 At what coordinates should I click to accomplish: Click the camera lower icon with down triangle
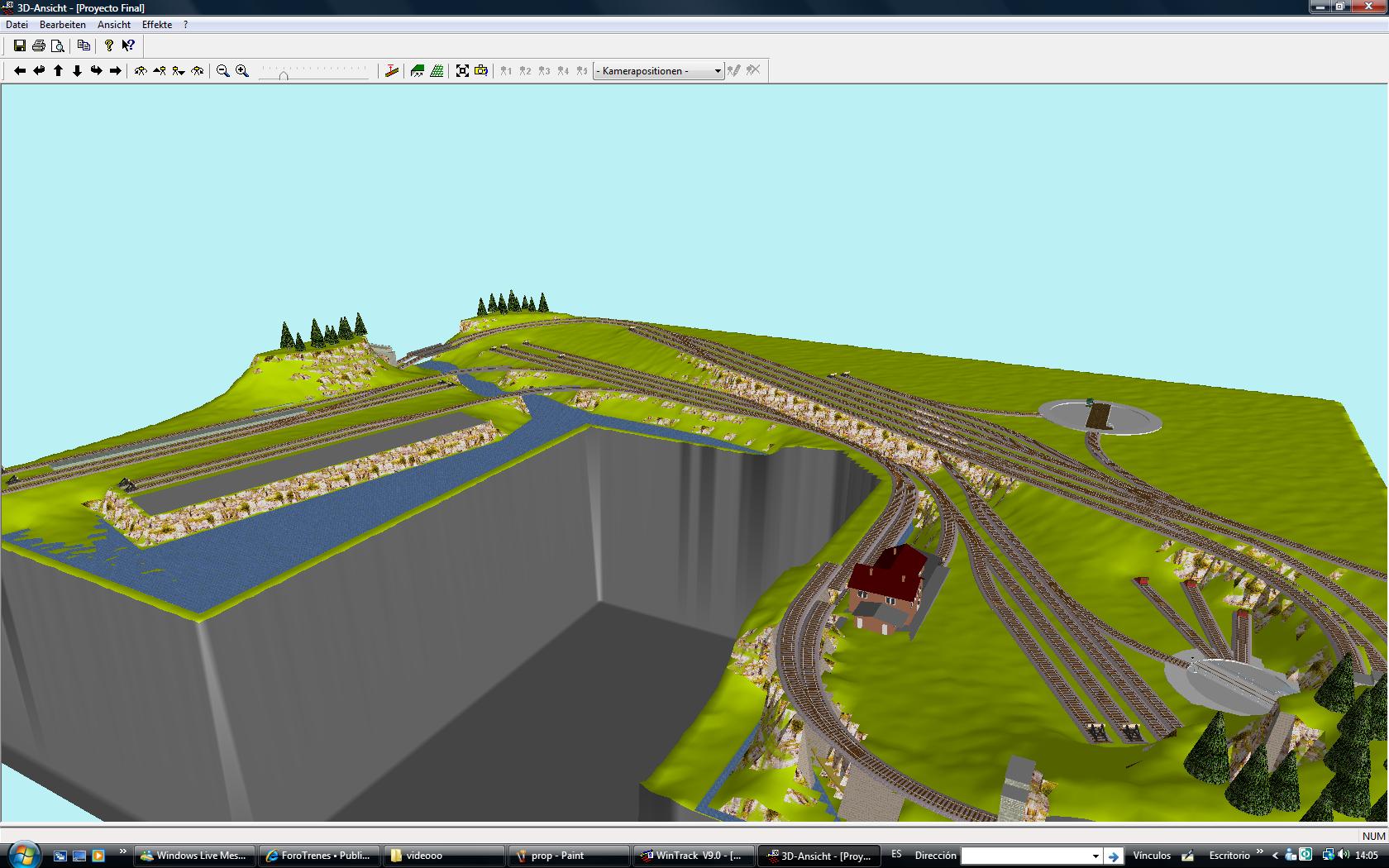179,71
